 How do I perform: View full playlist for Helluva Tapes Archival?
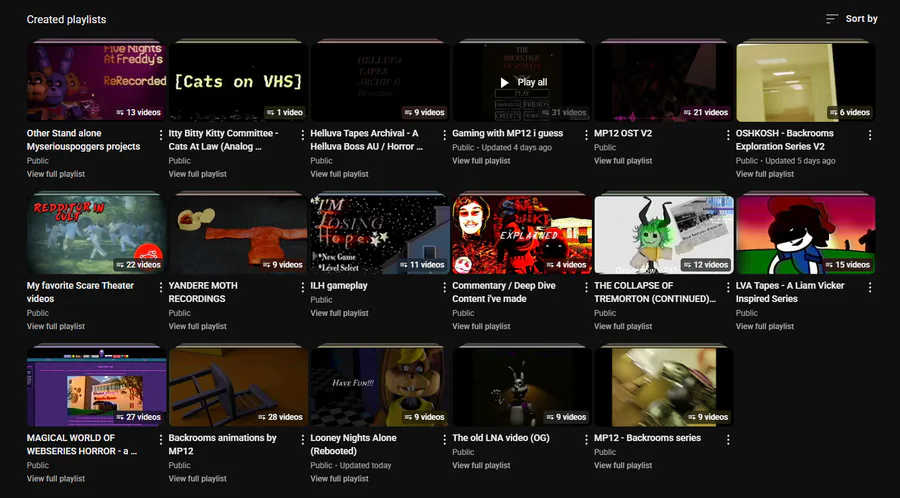pyautogui.click(x=339, y=174)
